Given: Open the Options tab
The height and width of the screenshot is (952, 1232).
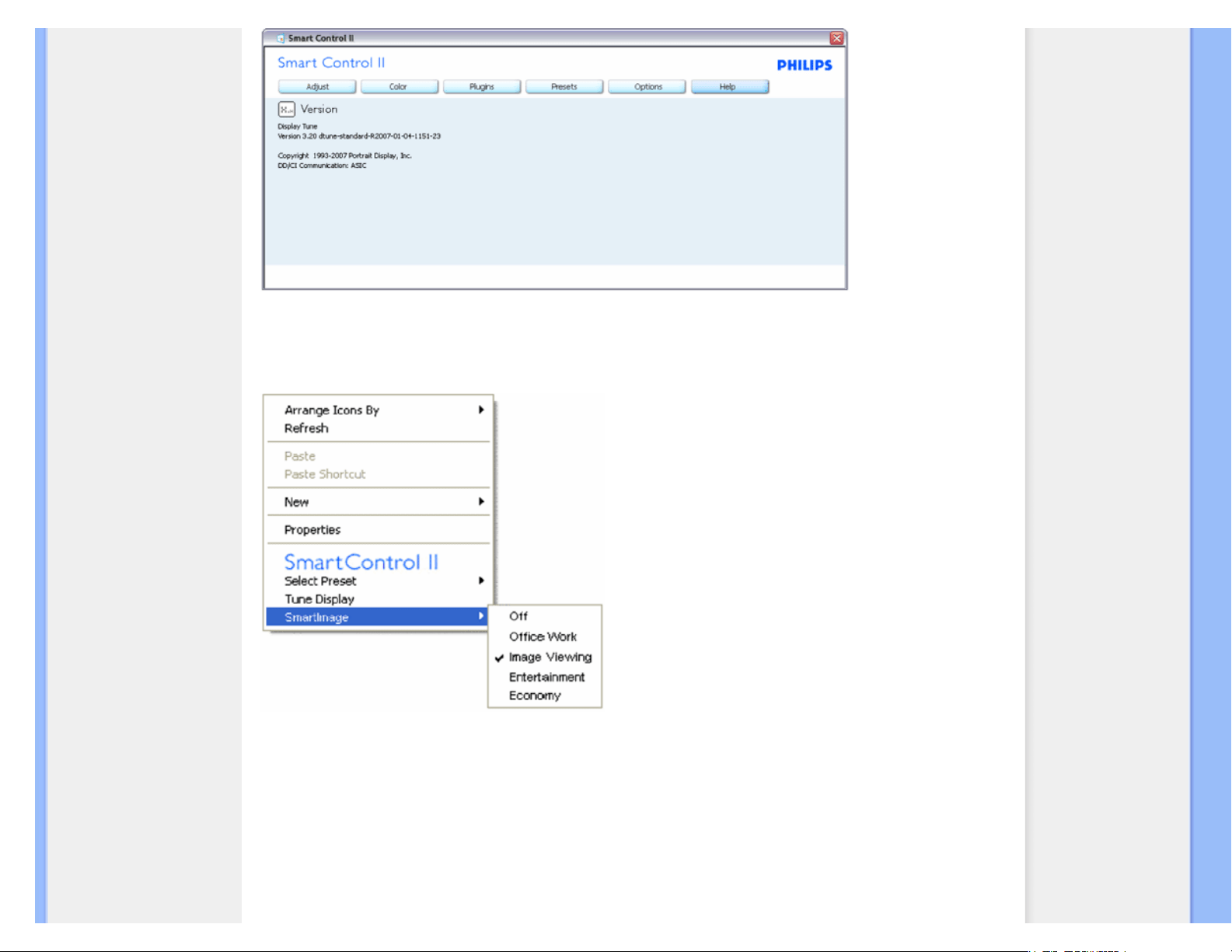Looking at the screenshot, I should tap(647, 87).
